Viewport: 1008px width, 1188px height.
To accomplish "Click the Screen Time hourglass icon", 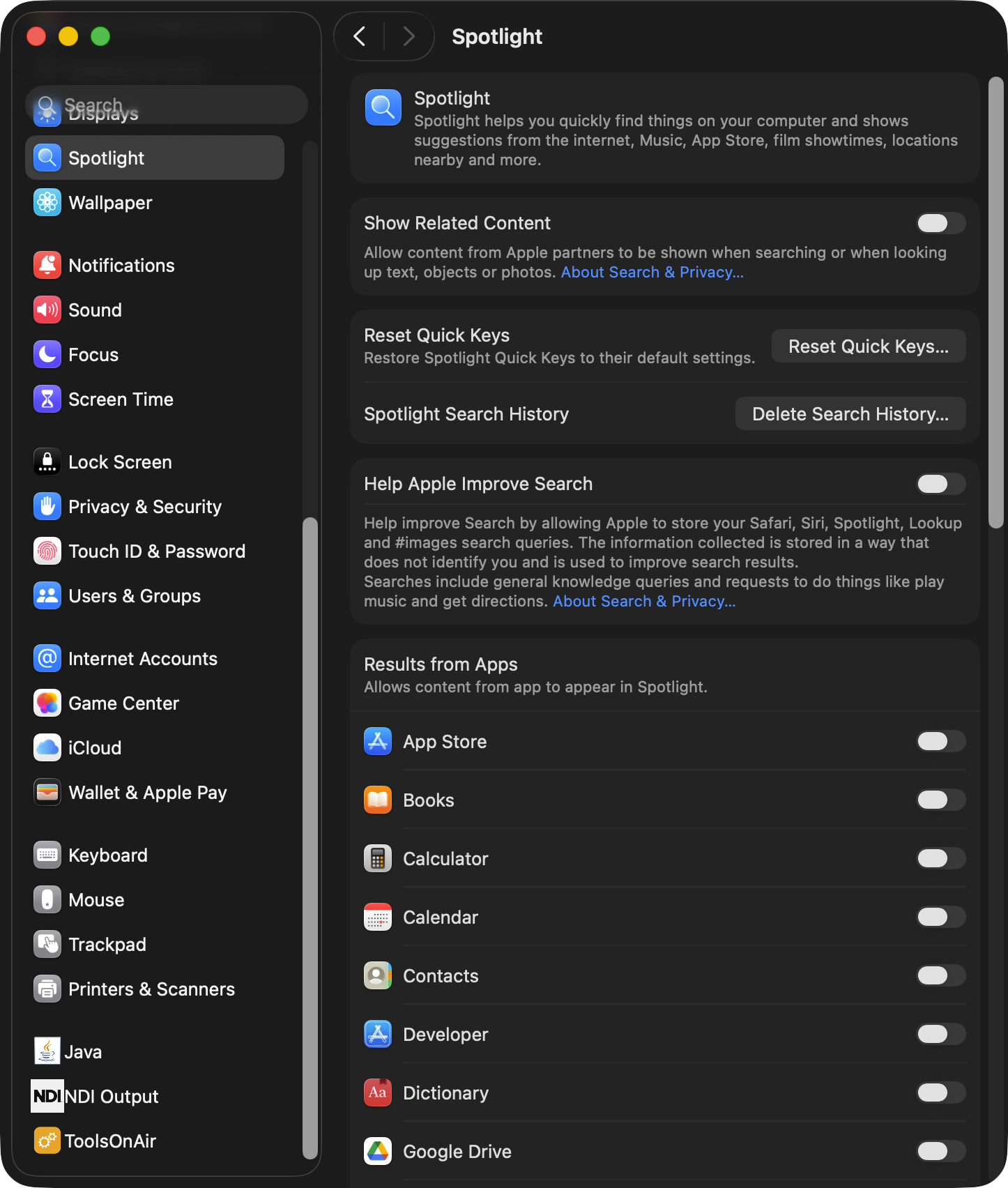I will point(47,399).
